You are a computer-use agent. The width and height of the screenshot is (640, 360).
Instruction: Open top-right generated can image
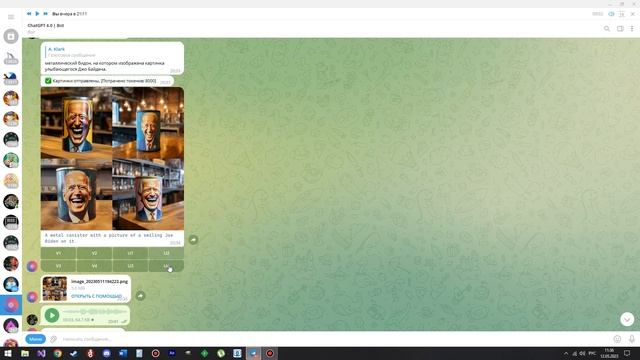pyautogui.click(x=148, y=123)
